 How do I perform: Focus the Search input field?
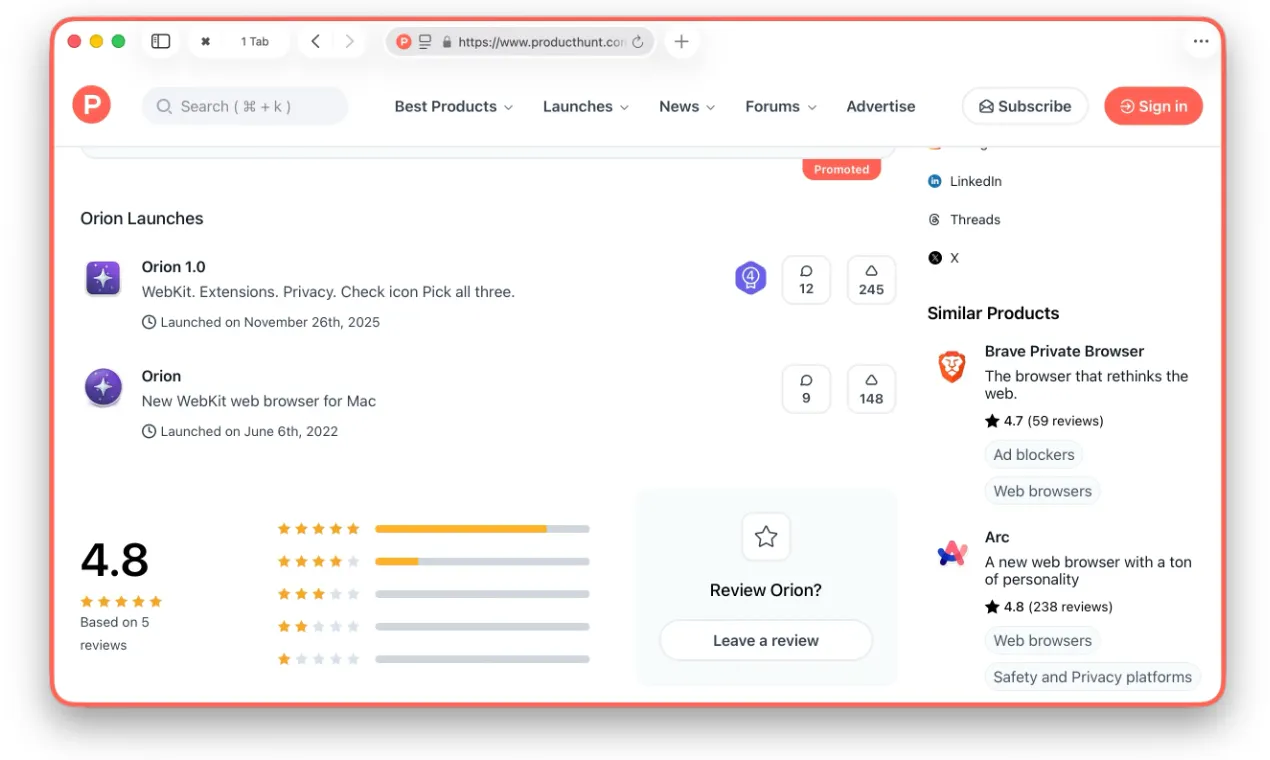pos(245,106)
